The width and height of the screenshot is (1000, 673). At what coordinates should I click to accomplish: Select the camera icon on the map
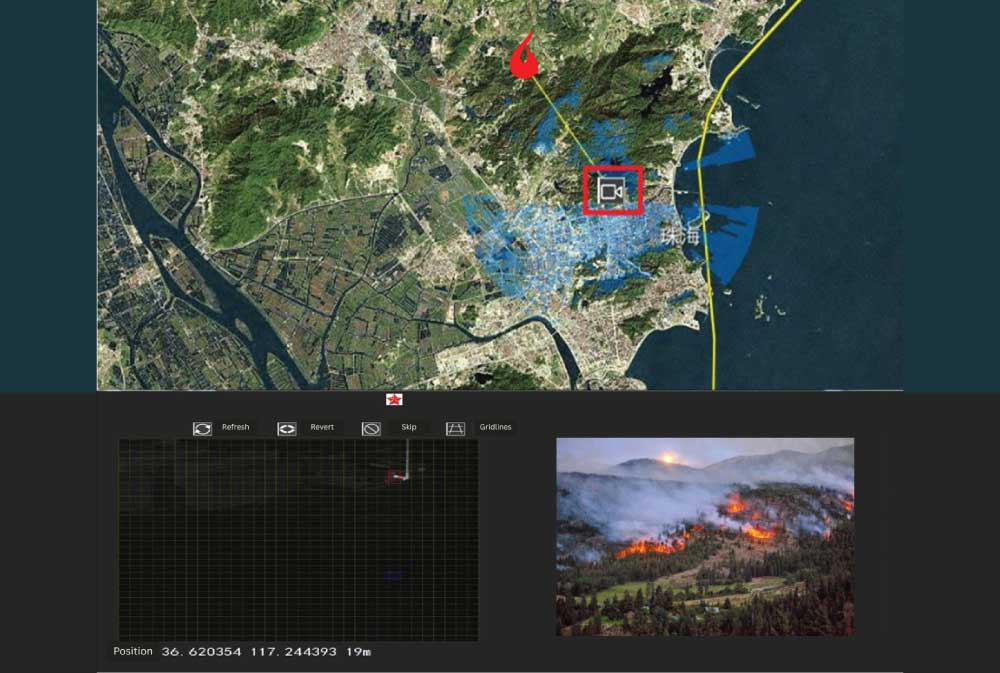pyautogui.click(x=611, y=191)
